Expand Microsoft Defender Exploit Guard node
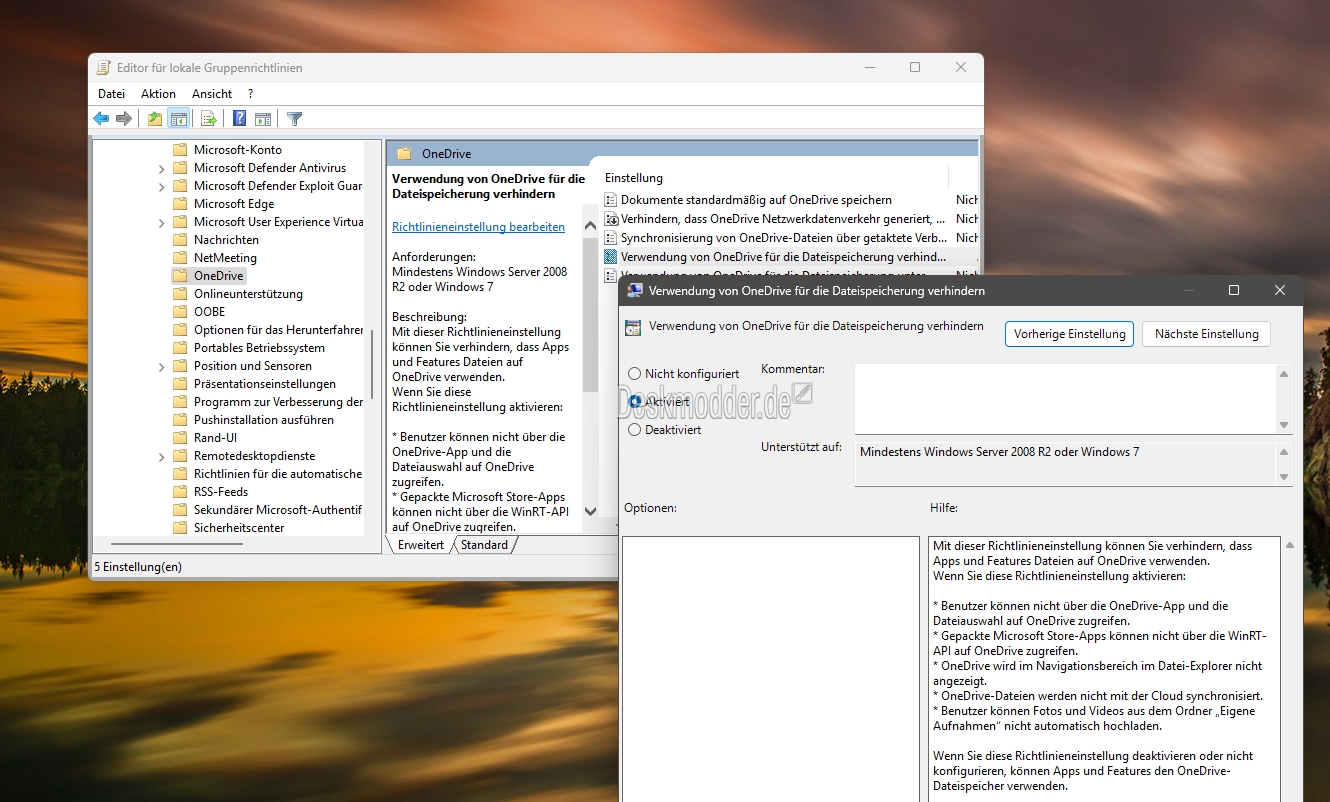 [161, 186]
